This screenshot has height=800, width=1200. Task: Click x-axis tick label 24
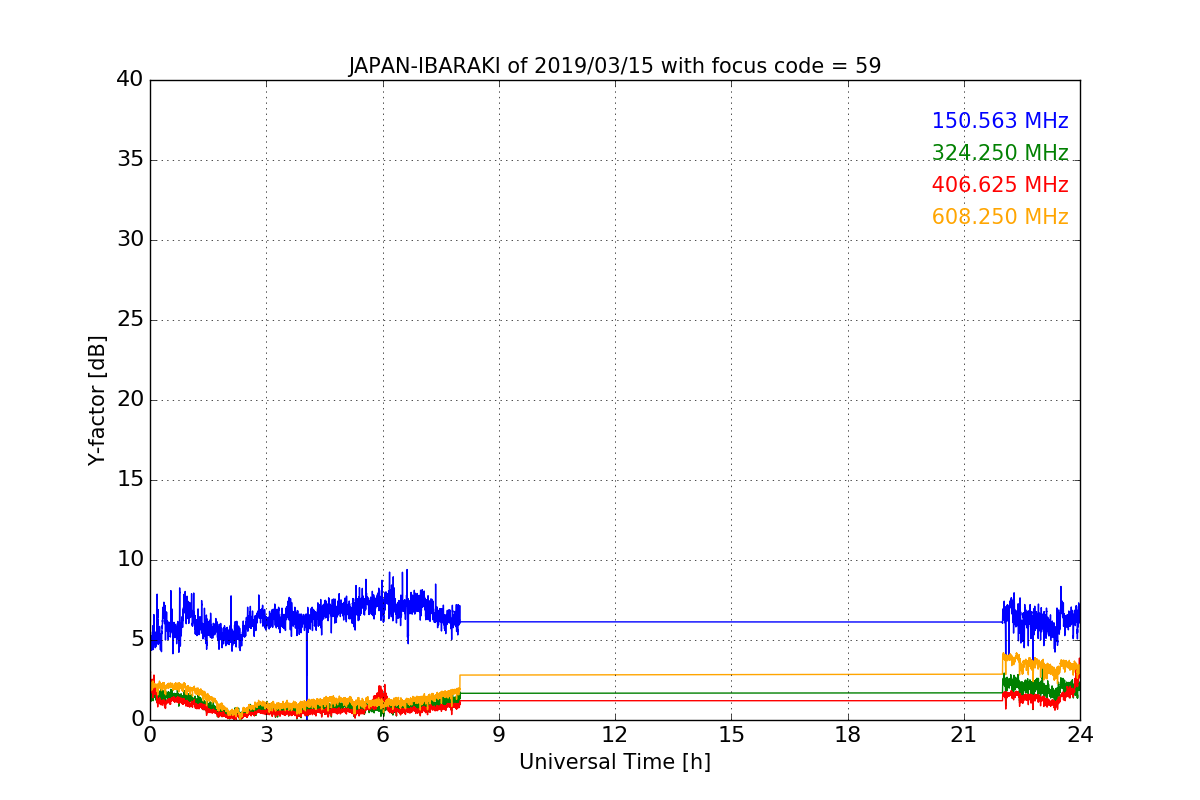(x=1080, y=735)
